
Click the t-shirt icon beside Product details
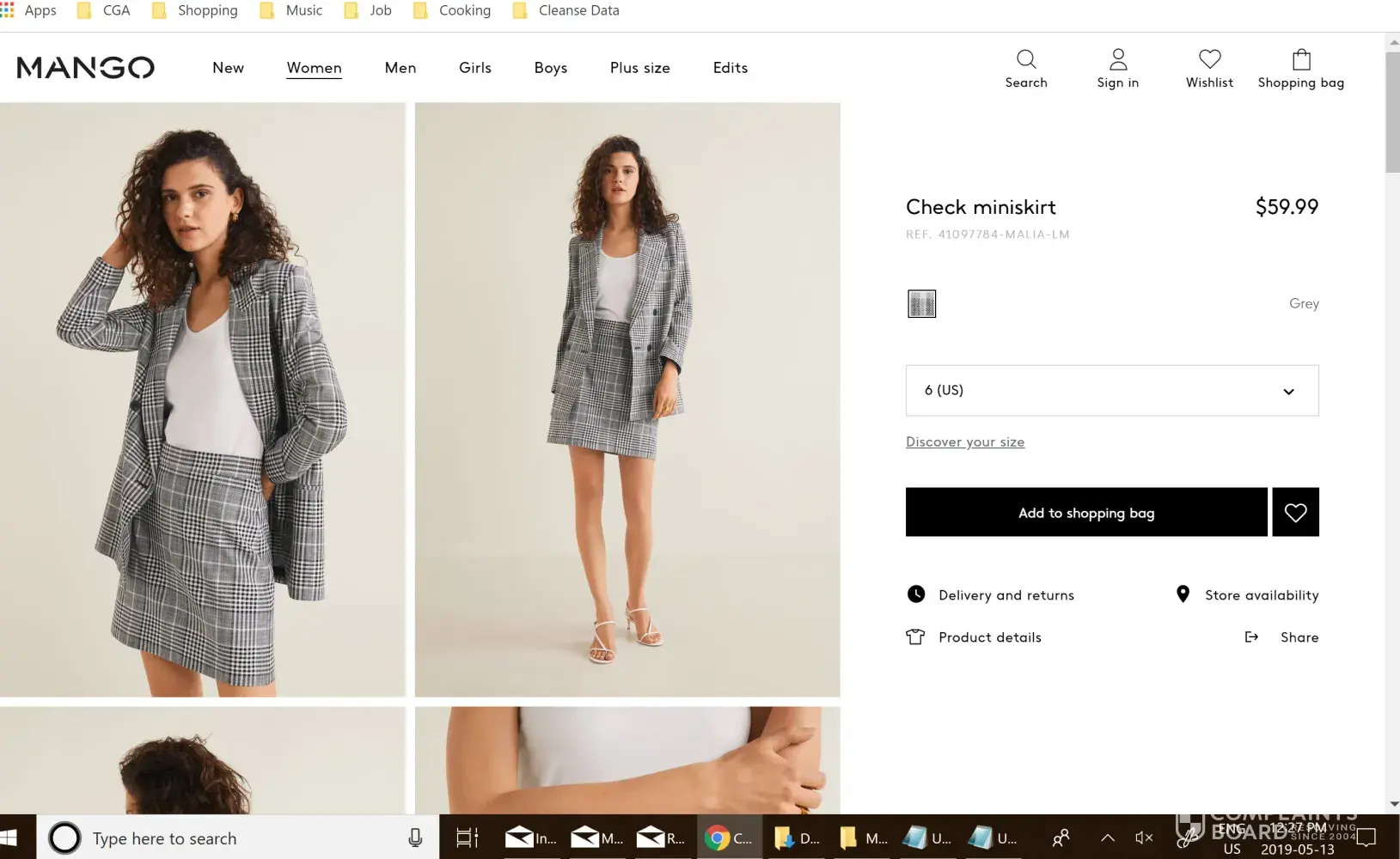tap(915, 637)
